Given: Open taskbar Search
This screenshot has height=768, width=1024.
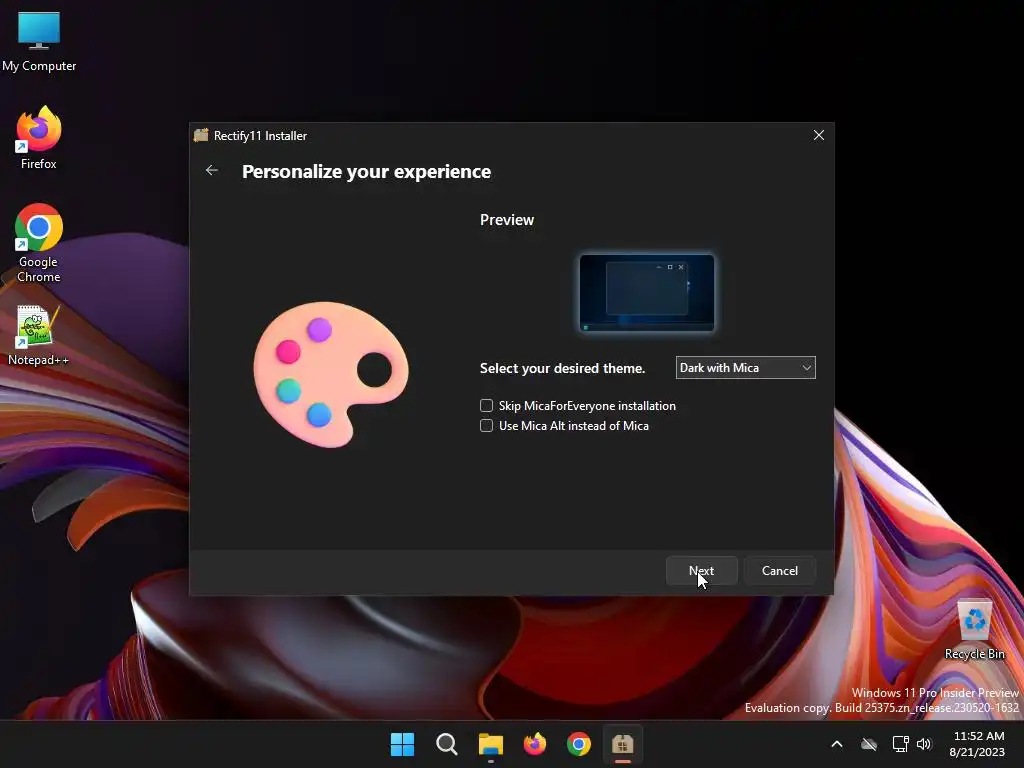Looking at the screenshot, I should 447,744.
